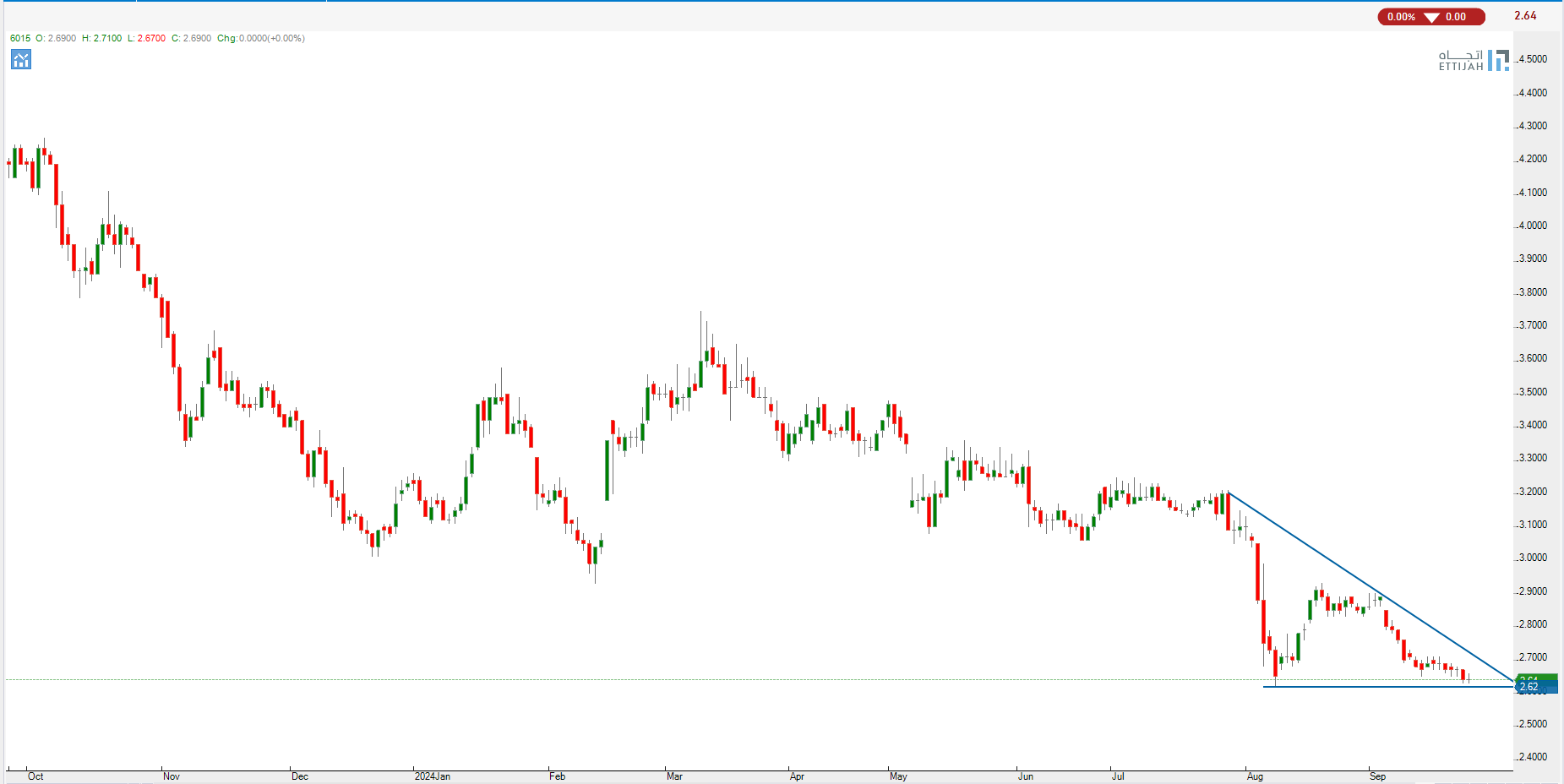Click the 2.4000 price axis label
This screenshot has width=1564, height=784.
1533,757
